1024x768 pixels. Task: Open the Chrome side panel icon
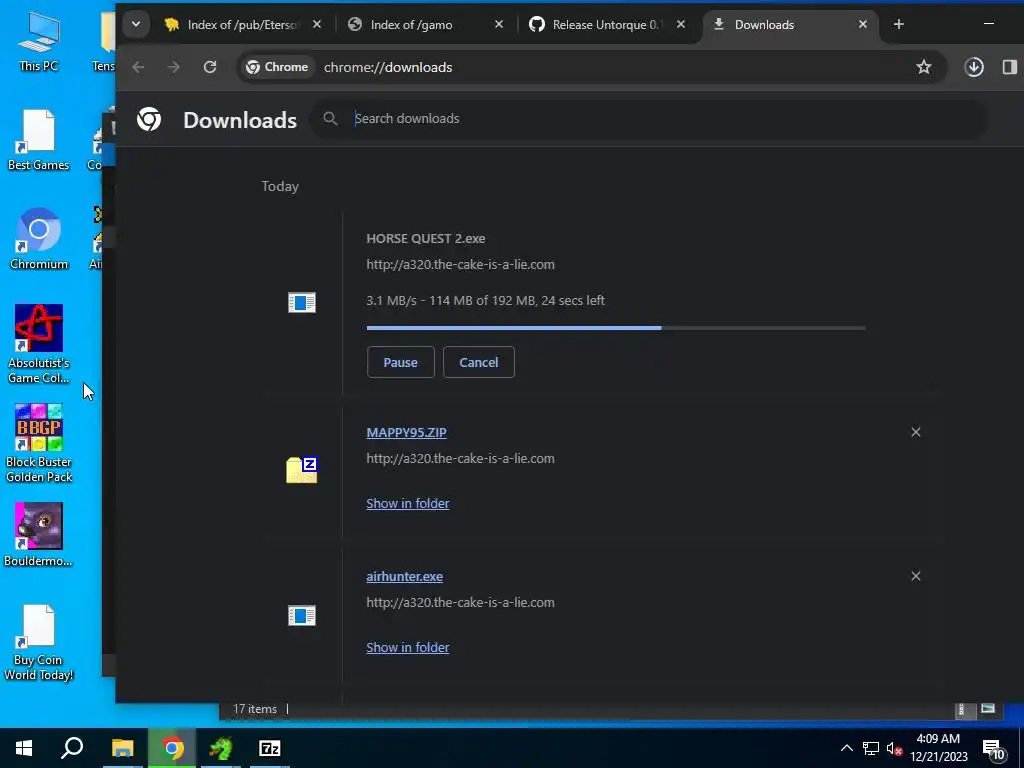point(1010,67)
